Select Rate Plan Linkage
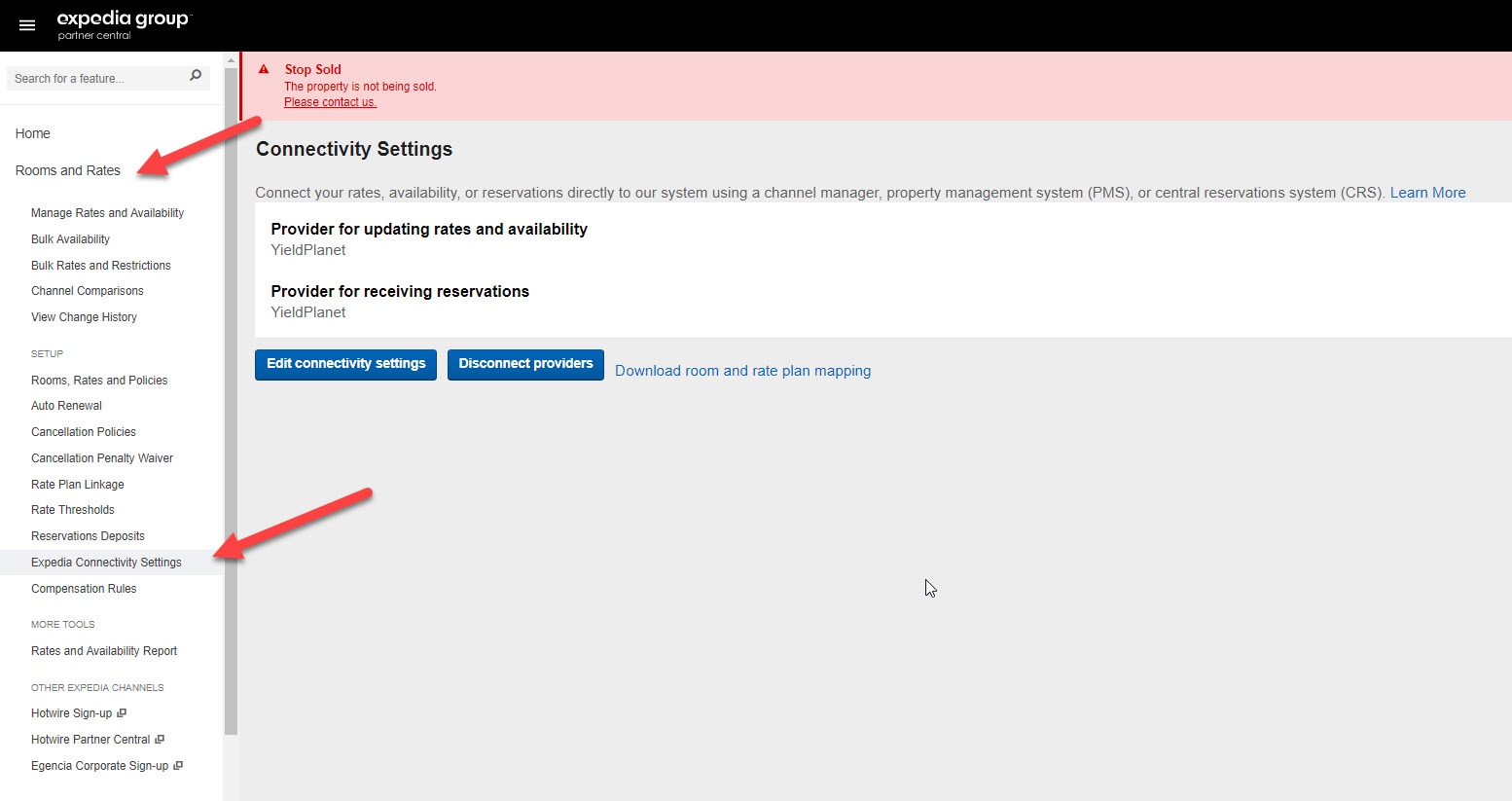This screenshot has height=801, width=1512. [78, 485]
